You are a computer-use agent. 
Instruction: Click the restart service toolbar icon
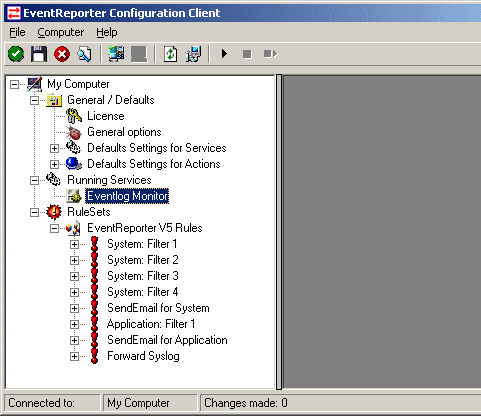(x=270, y=54)
